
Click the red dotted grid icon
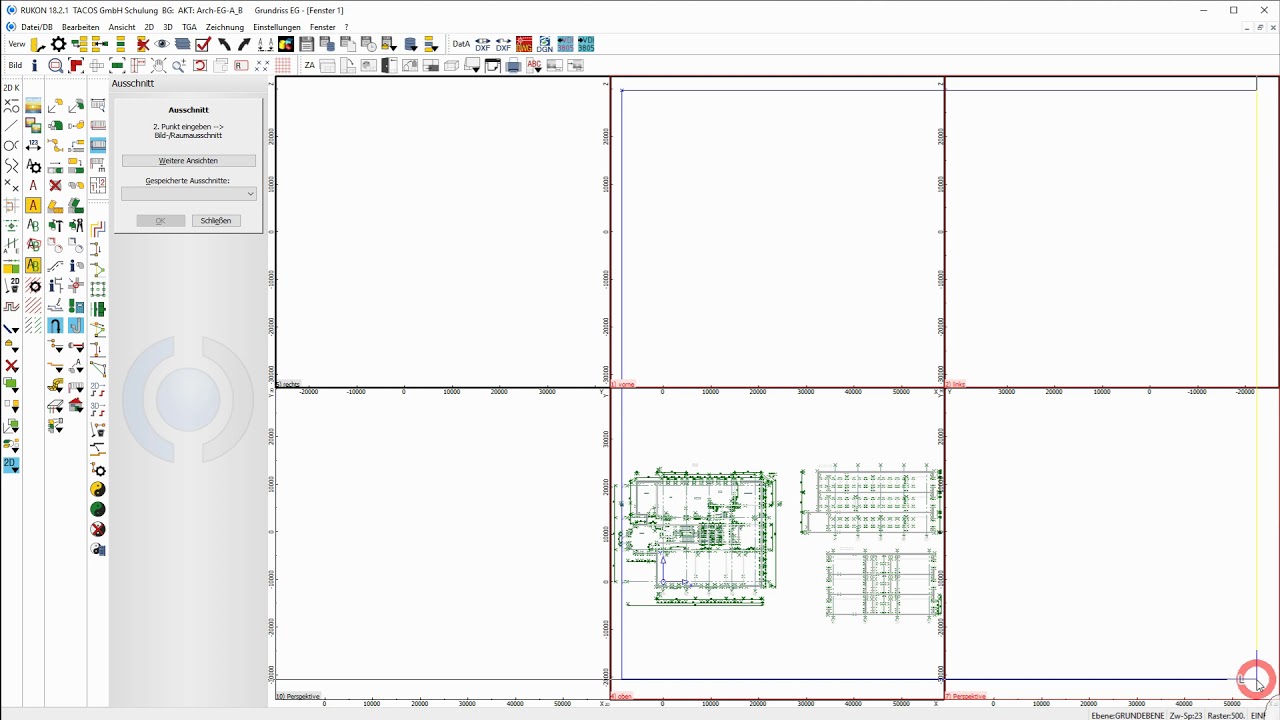coord(283,65)
